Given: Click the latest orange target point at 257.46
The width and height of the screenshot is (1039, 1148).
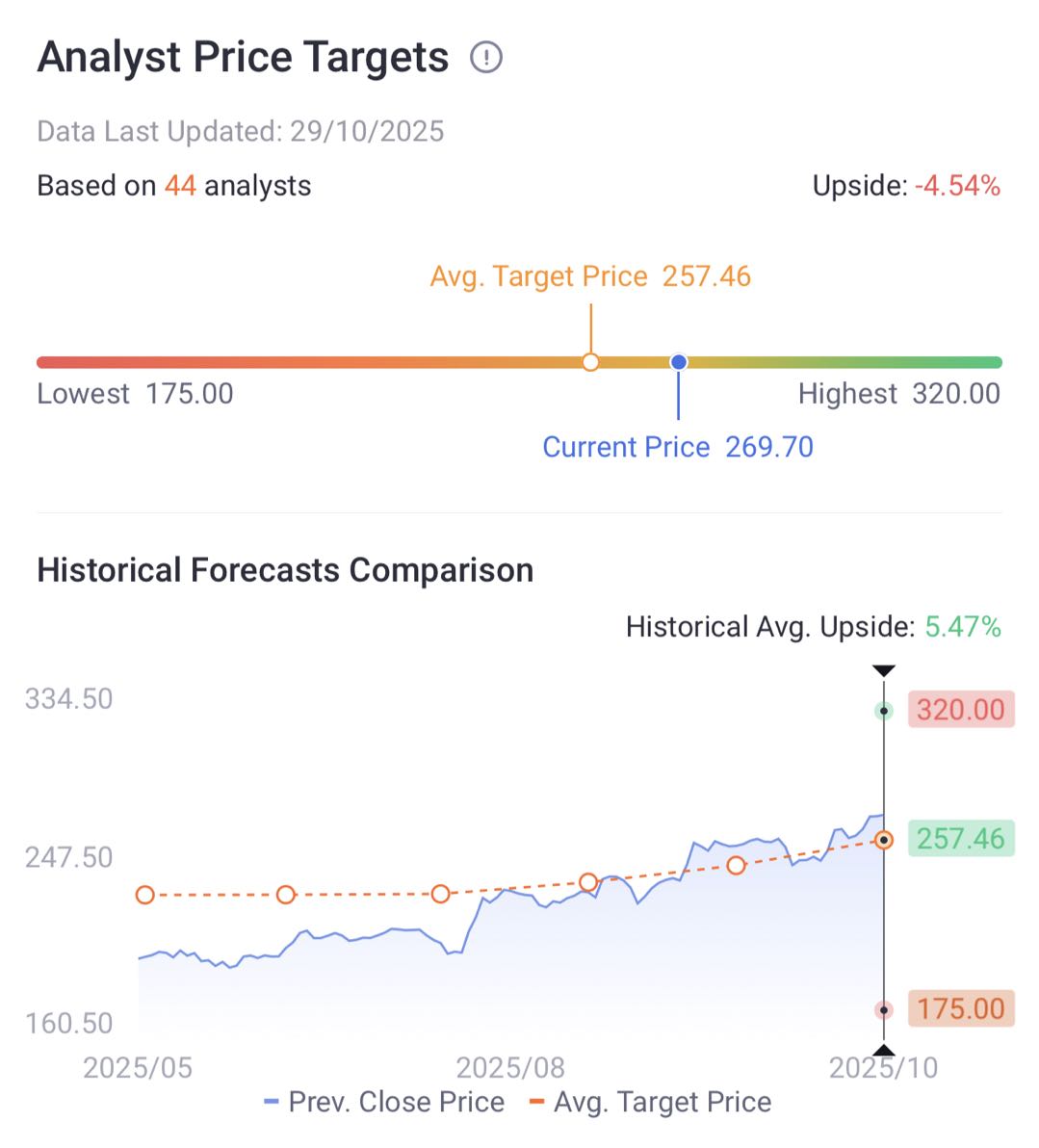Looking at the screenshot, I should click(x=884, y=840).
